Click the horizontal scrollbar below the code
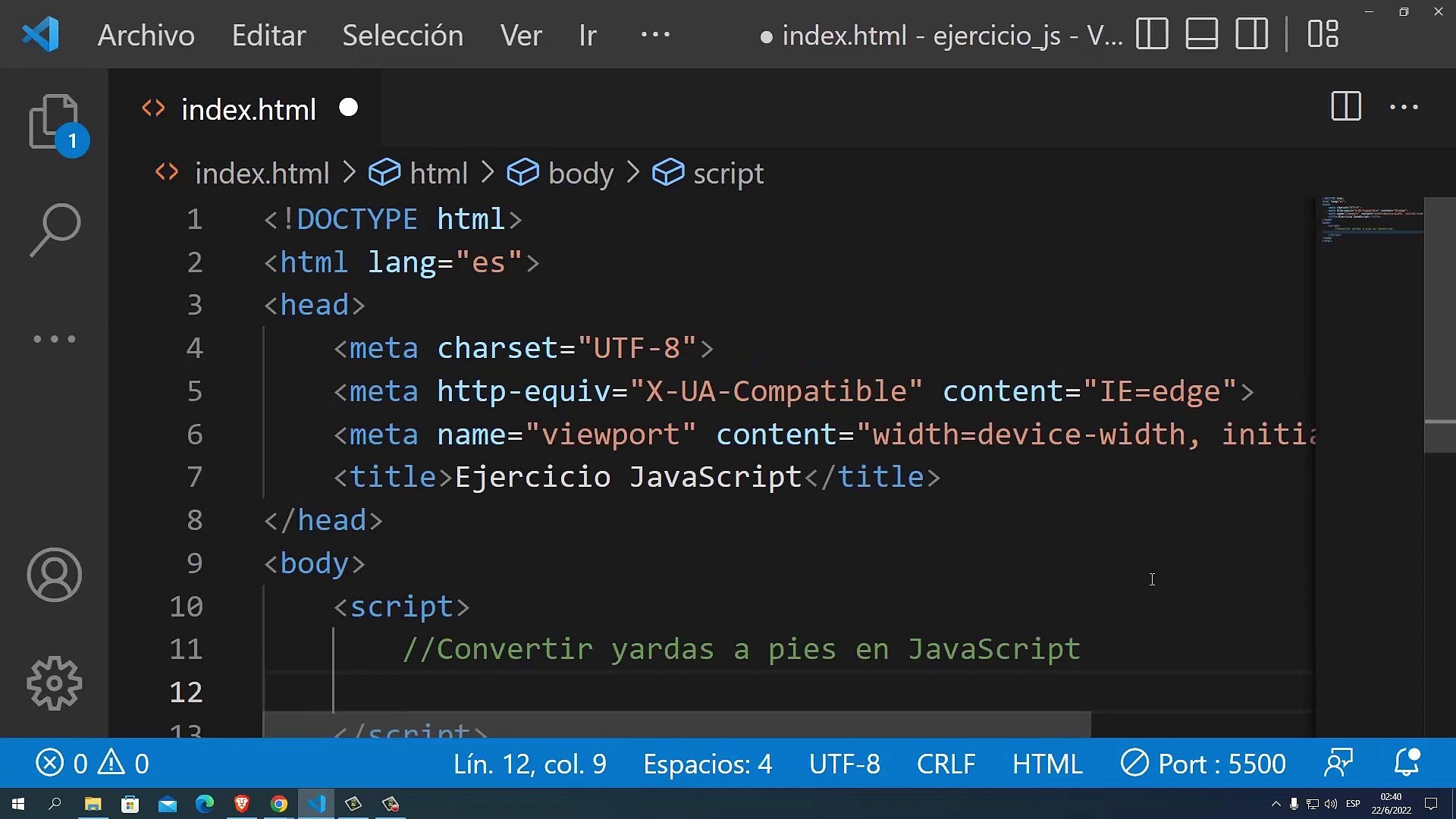Image resolution: width=1456 pixels, height=819 pixels. click(x=682, y=724)
